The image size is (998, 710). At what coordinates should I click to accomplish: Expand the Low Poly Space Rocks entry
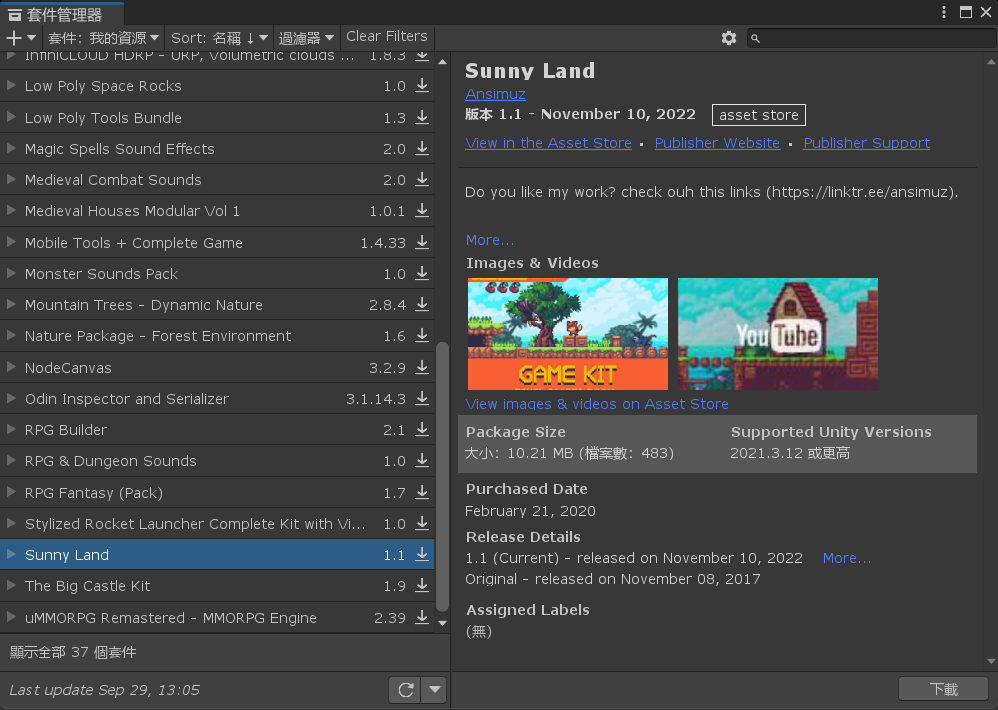(11, 85)
